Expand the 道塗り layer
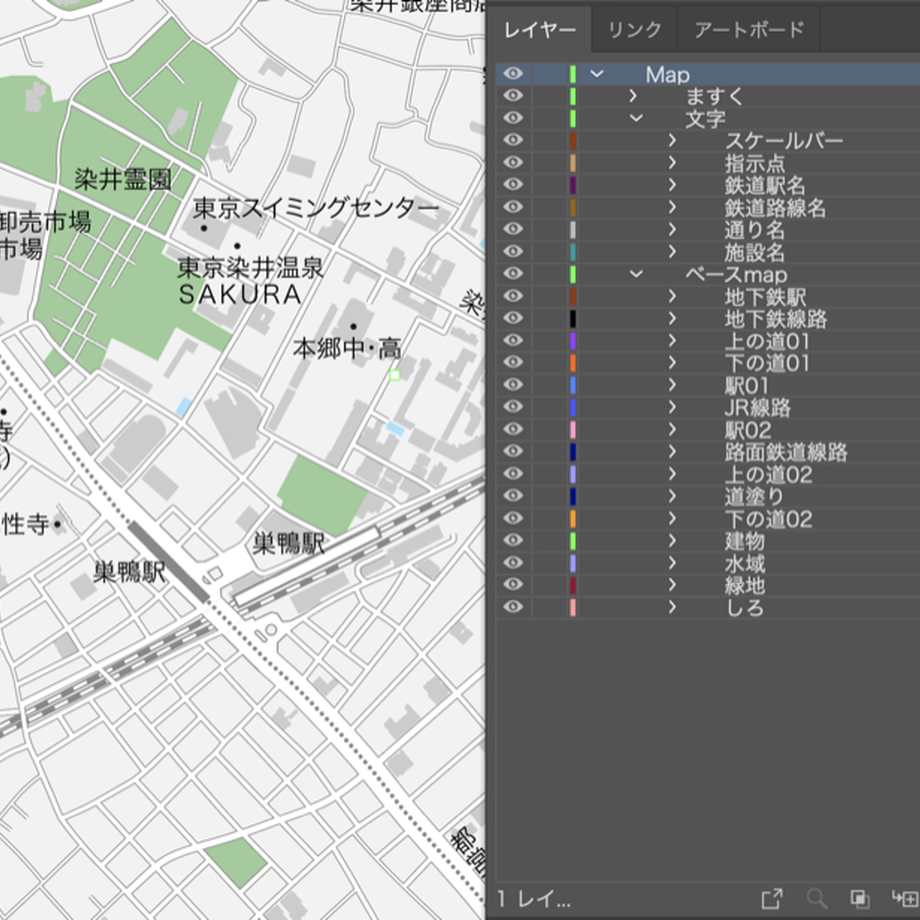This screenshot has height=920, width=920. click(x=672, y=496)
